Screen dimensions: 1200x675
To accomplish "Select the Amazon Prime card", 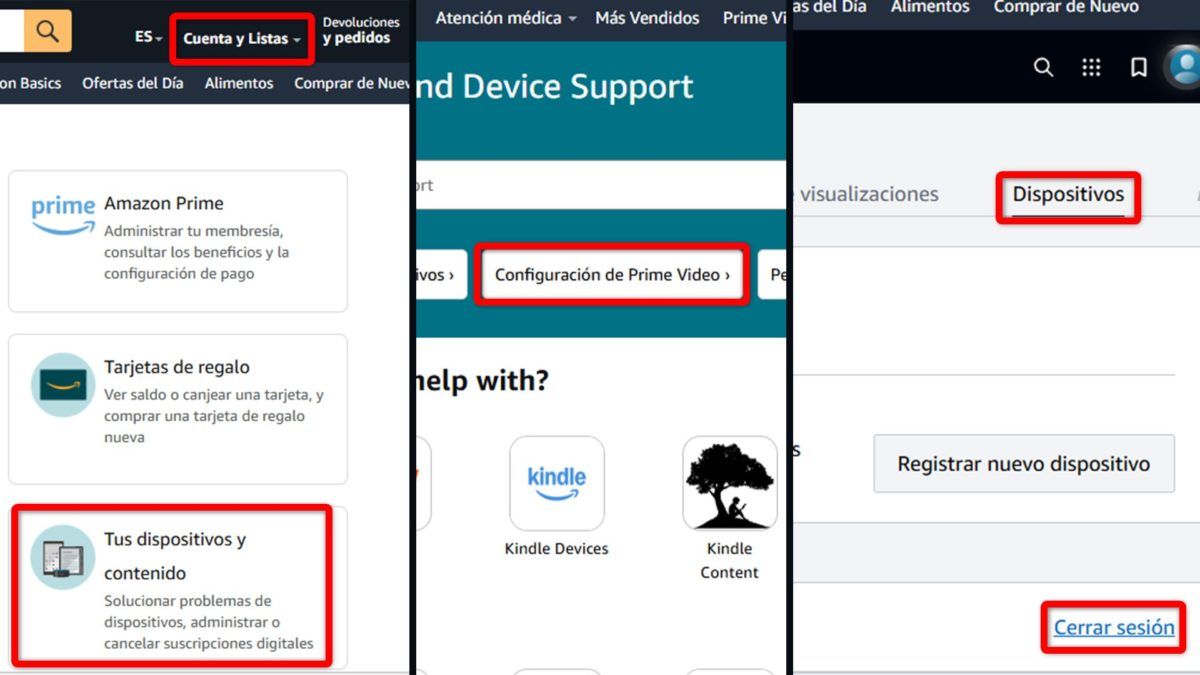I will click(178, 241).
